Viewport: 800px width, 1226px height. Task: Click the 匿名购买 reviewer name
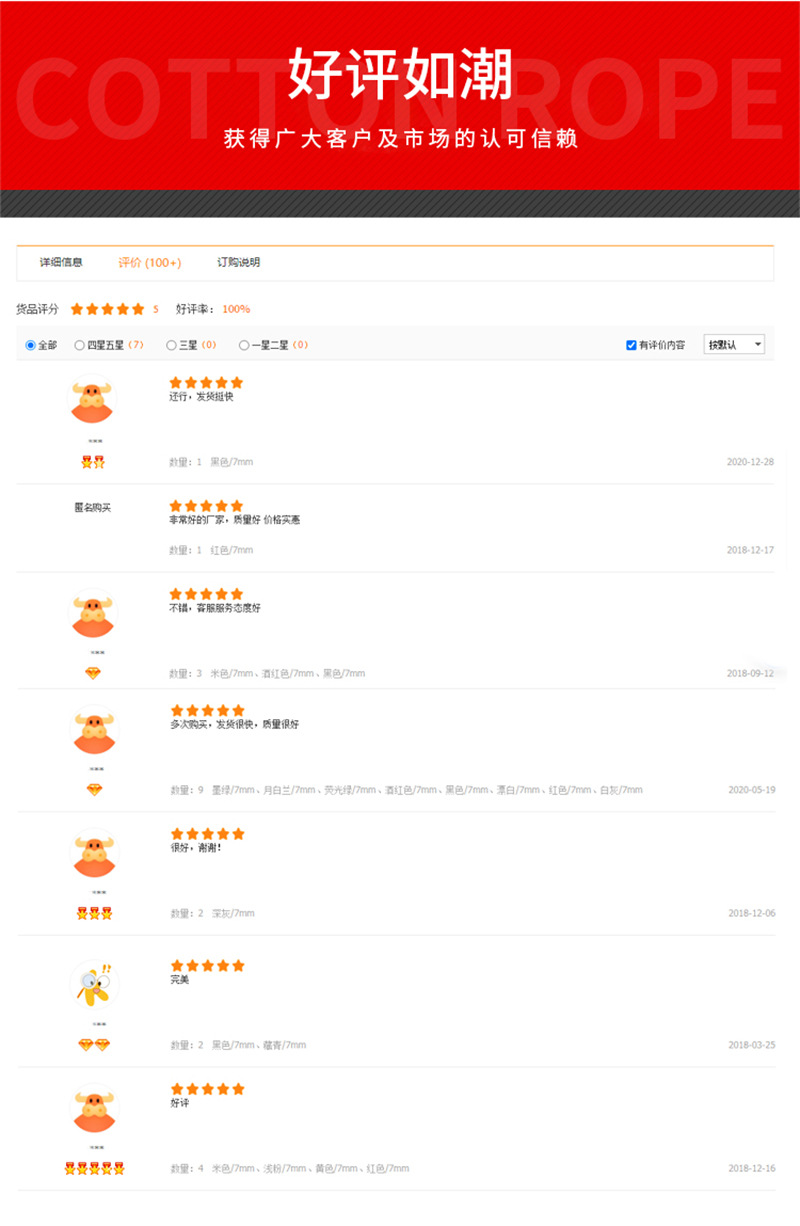click(93, 507)
